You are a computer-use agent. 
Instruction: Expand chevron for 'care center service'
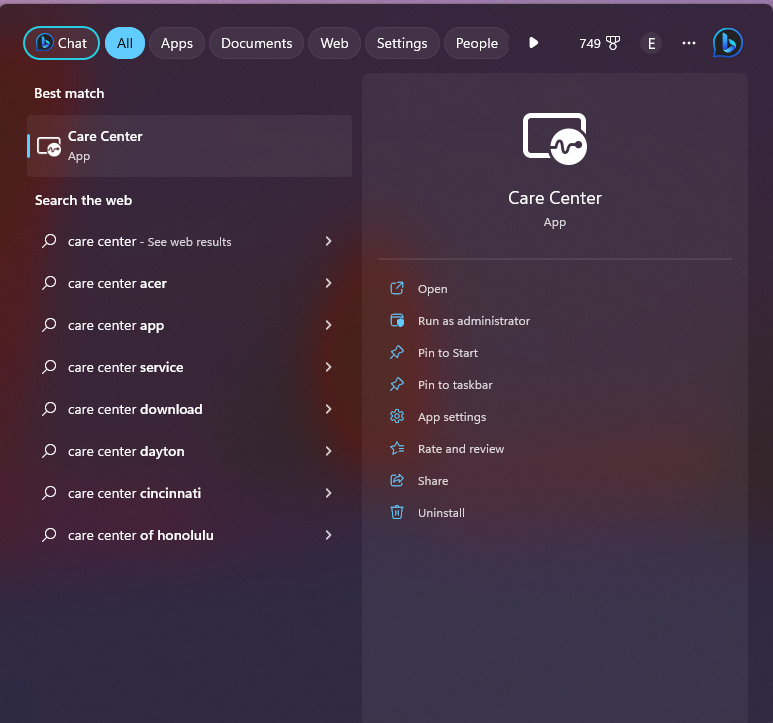pyautogui.click(x=328, y=367)
